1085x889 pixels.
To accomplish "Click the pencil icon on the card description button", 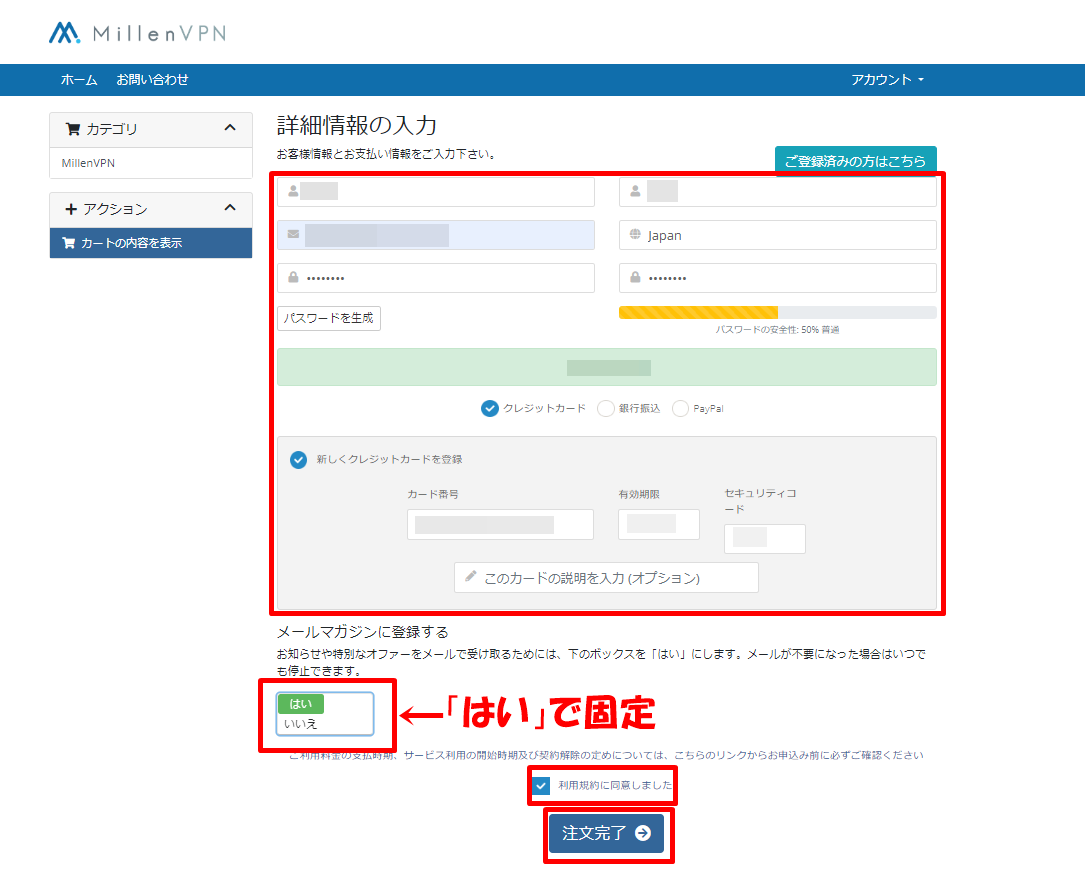I will (x=469, y=577).
